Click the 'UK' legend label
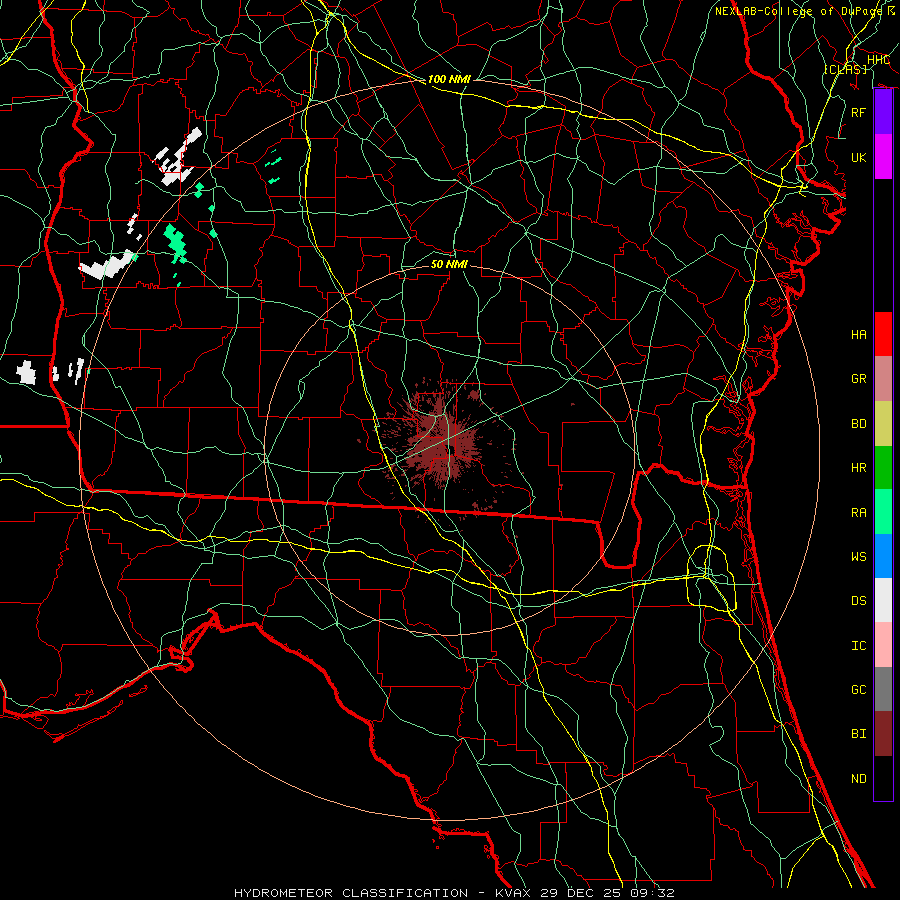 [x=859, y=157]
